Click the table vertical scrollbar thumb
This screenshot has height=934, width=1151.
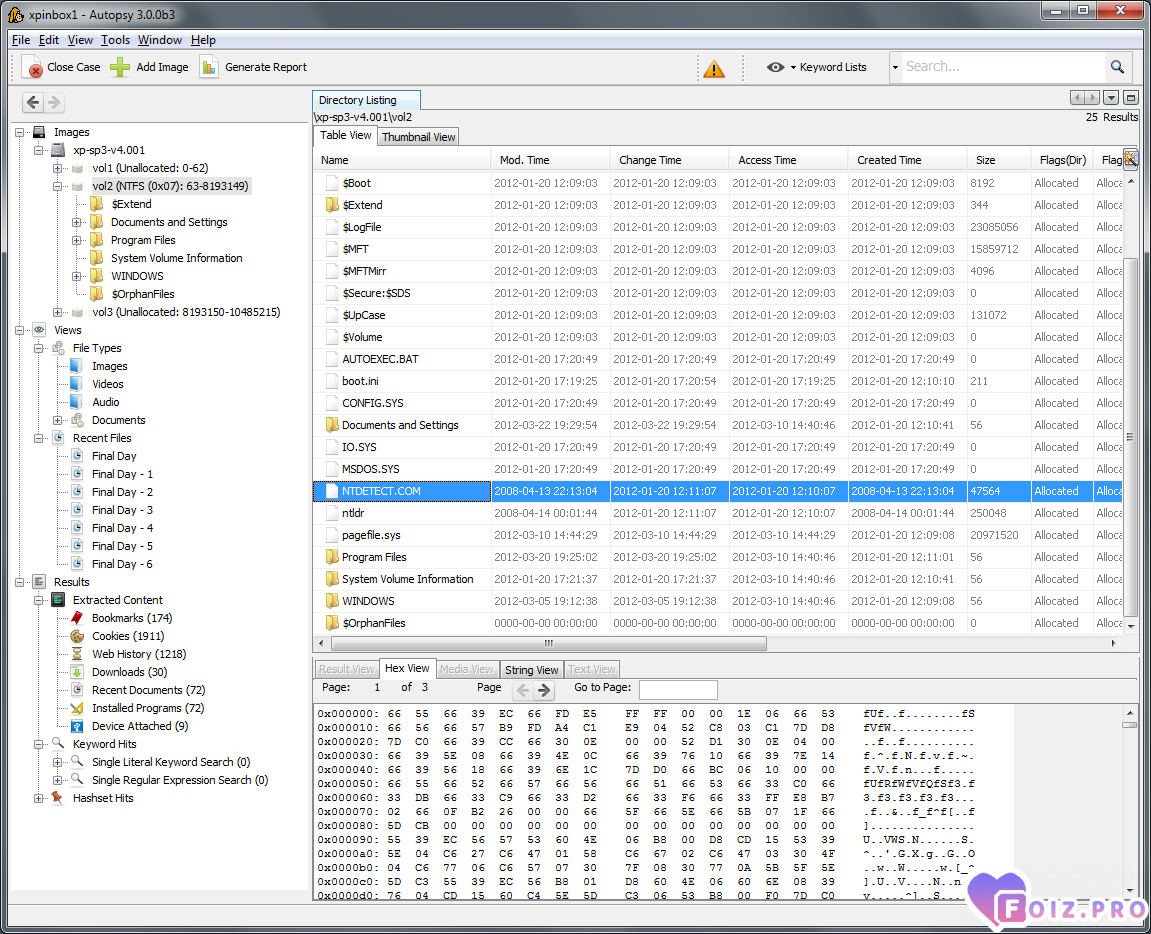click(x=1130, y=436)
